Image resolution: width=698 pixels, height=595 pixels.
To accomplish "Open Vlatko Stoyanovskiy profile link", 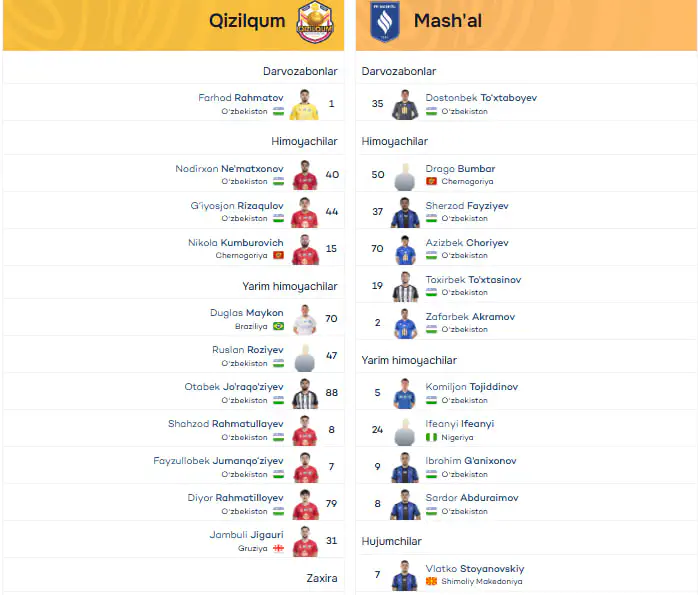I will point(475,568).
